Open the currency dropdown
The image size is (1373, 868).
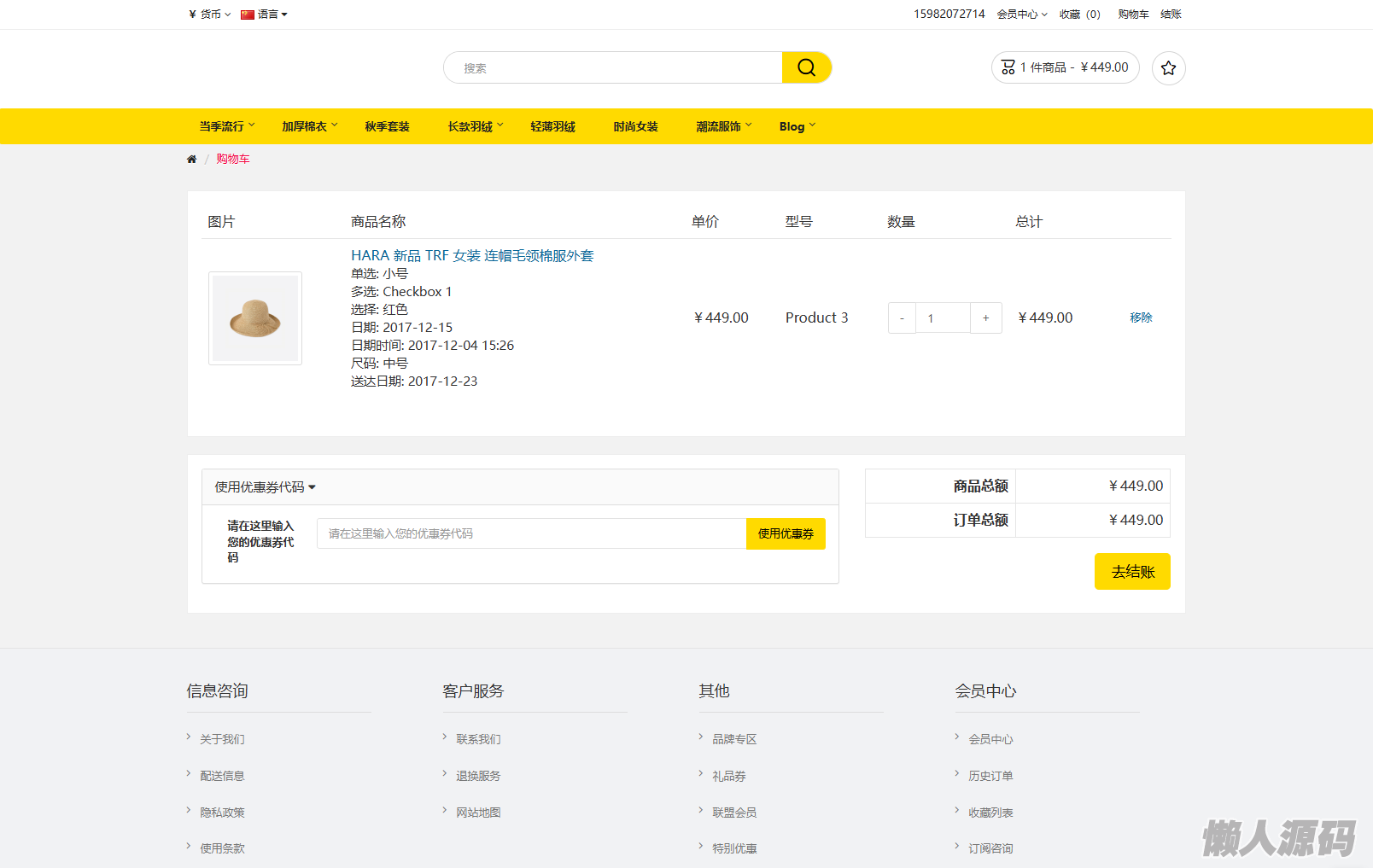click(209, 15)
